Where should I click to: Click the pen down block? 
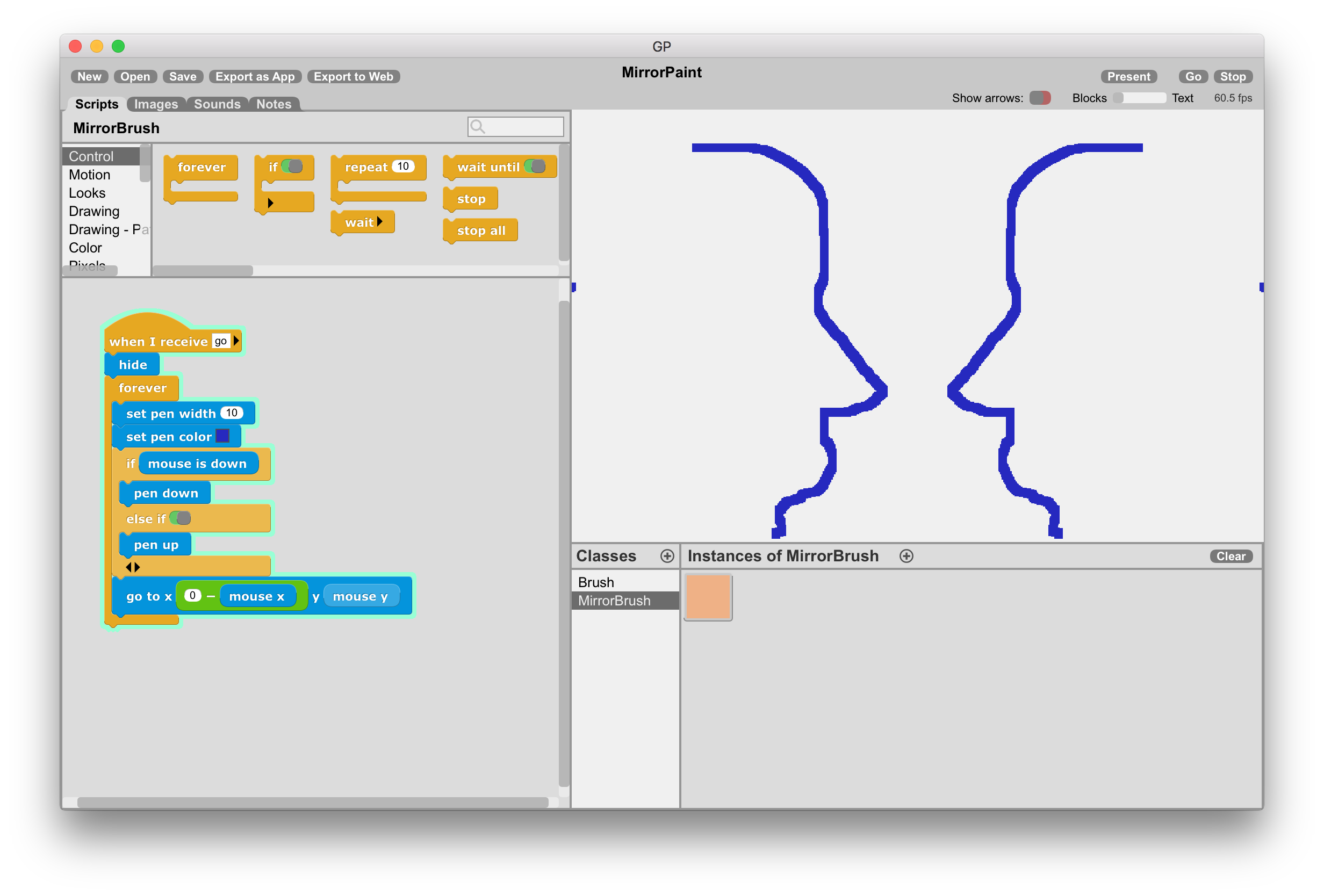click(165, 493)
